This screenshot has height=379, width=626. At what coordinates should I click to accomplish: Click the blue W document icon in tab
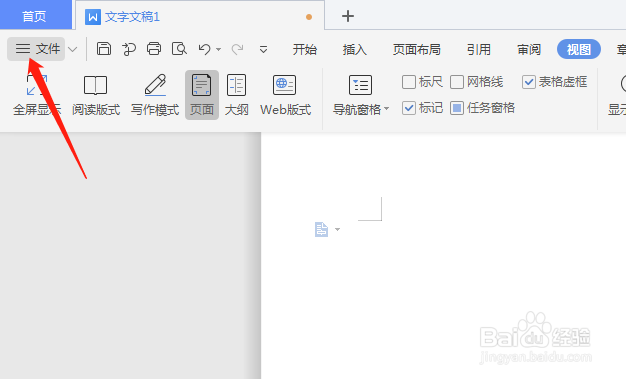point(93,17)
